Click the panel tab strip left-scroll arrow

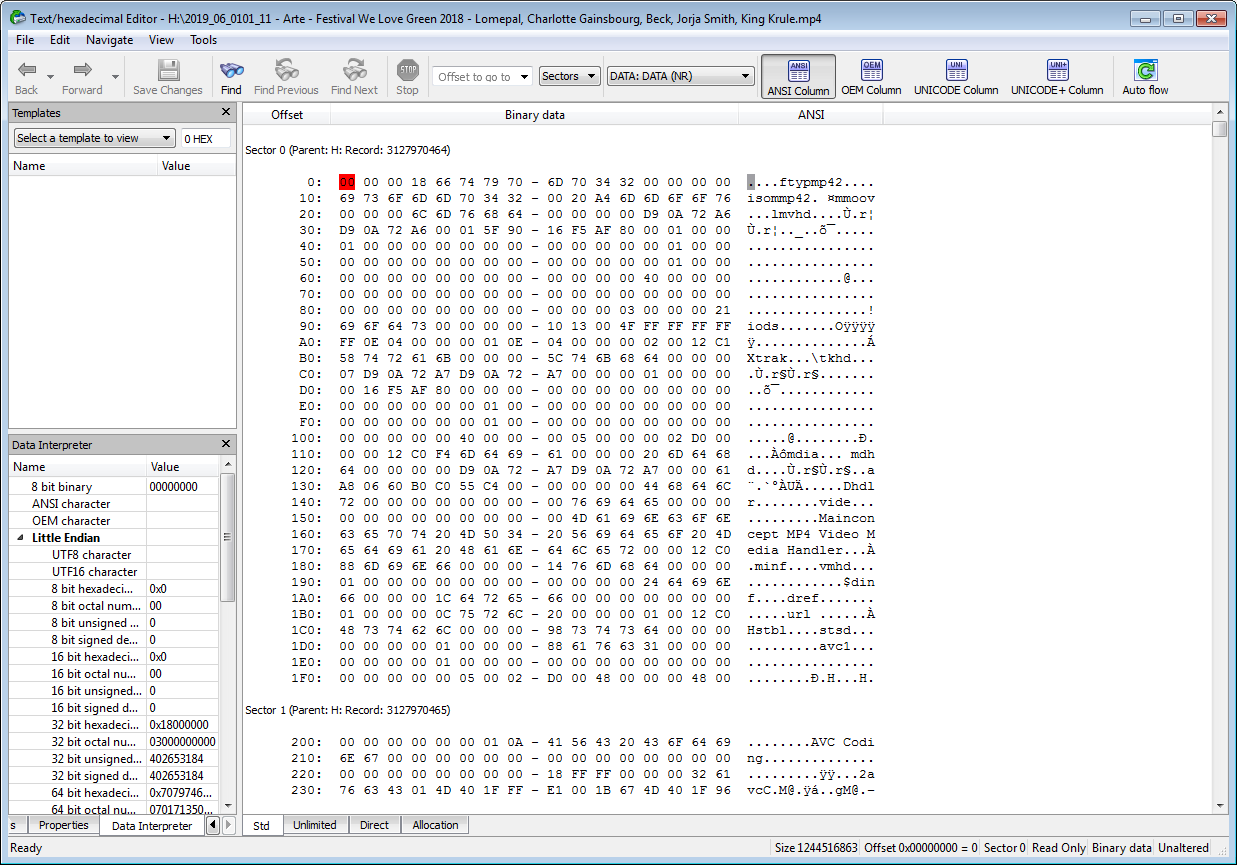pos(212,826)
